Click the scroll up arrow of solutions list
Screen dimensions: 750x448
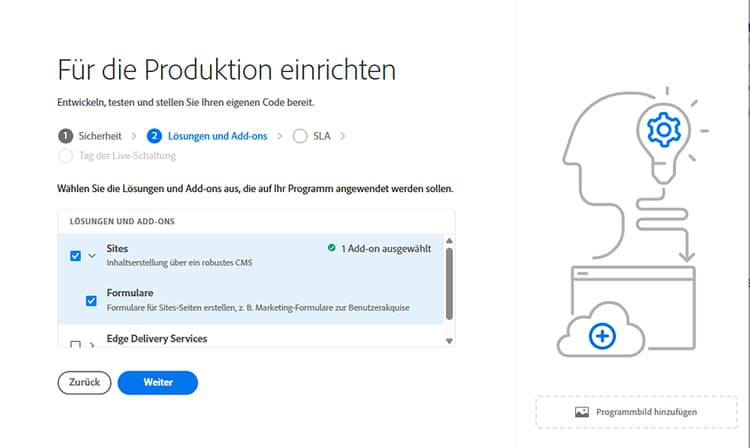[x=449, y=240]
